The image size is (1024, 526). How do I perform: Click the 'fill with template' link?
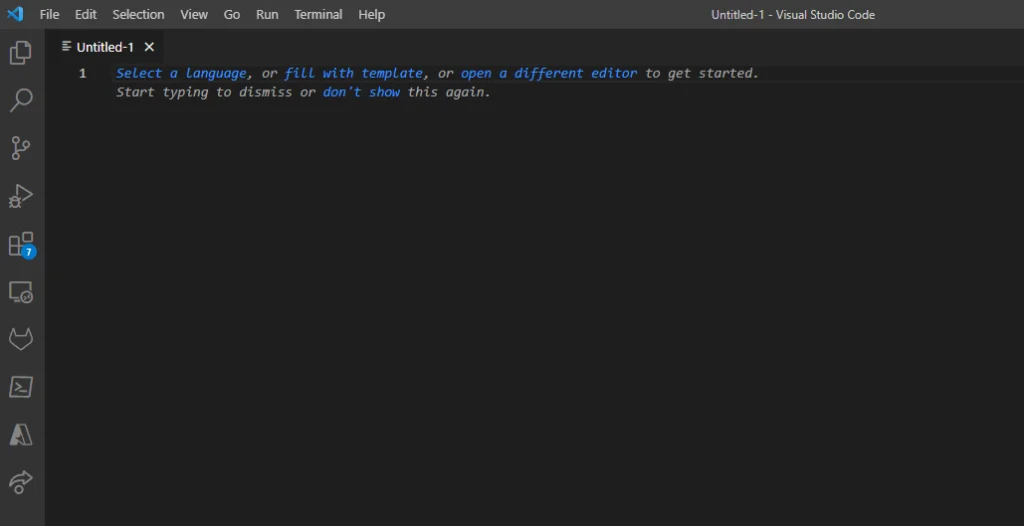pyautogui.click(x=353, y=73)
